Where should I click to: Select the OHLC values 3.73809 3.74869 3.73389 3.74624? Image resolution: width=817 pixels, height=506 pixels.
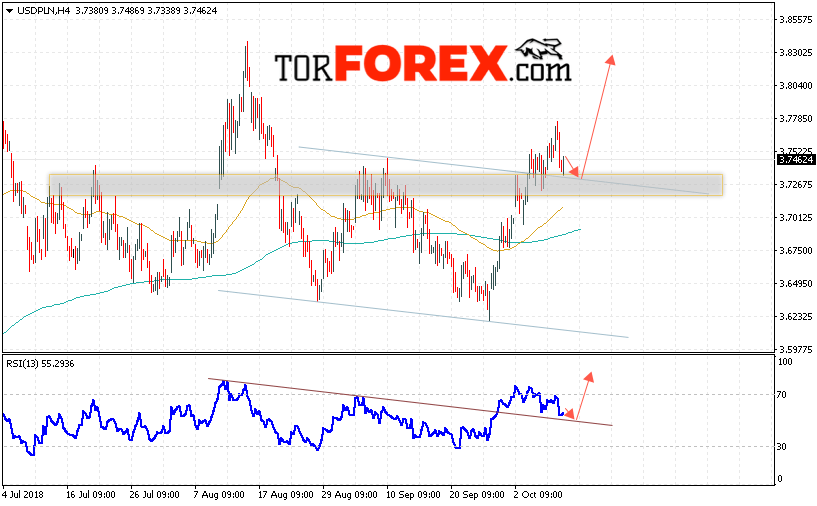pos(146,10)
